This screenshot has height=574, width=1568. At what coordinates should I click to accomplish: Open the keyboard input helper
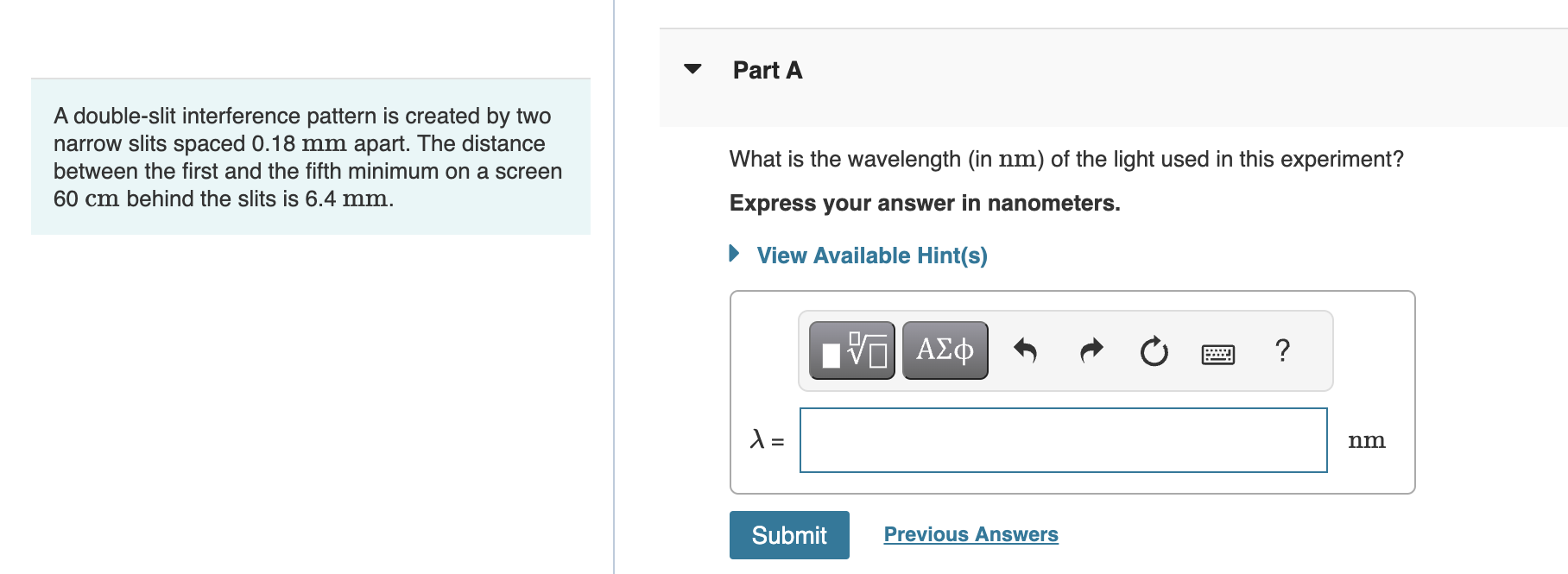pyautogui.click(x=1217, y=352)
